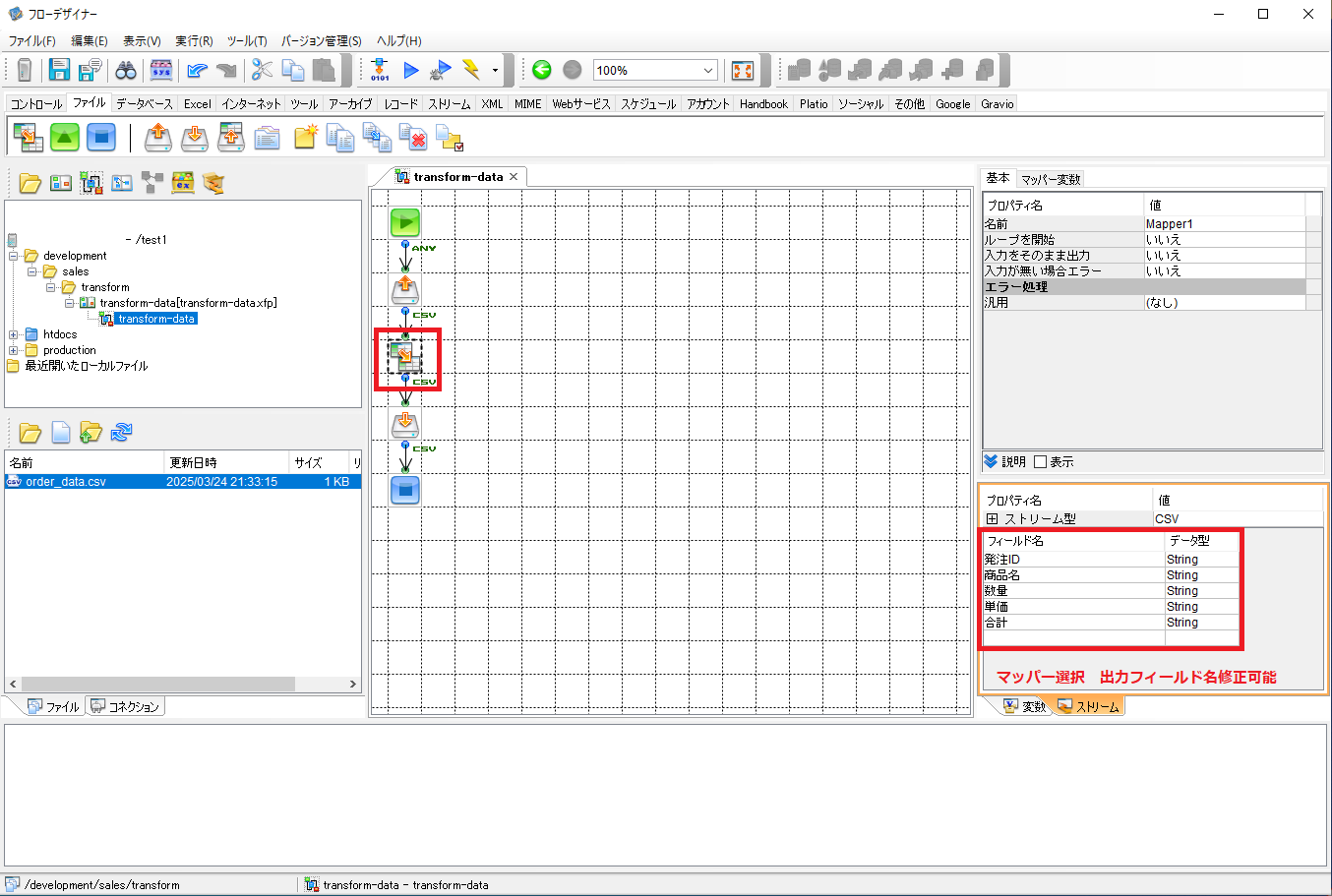Viewport: 1332px width, 896px height.
Task: Select the order_data.csv file row
Action: click(183, 482)
